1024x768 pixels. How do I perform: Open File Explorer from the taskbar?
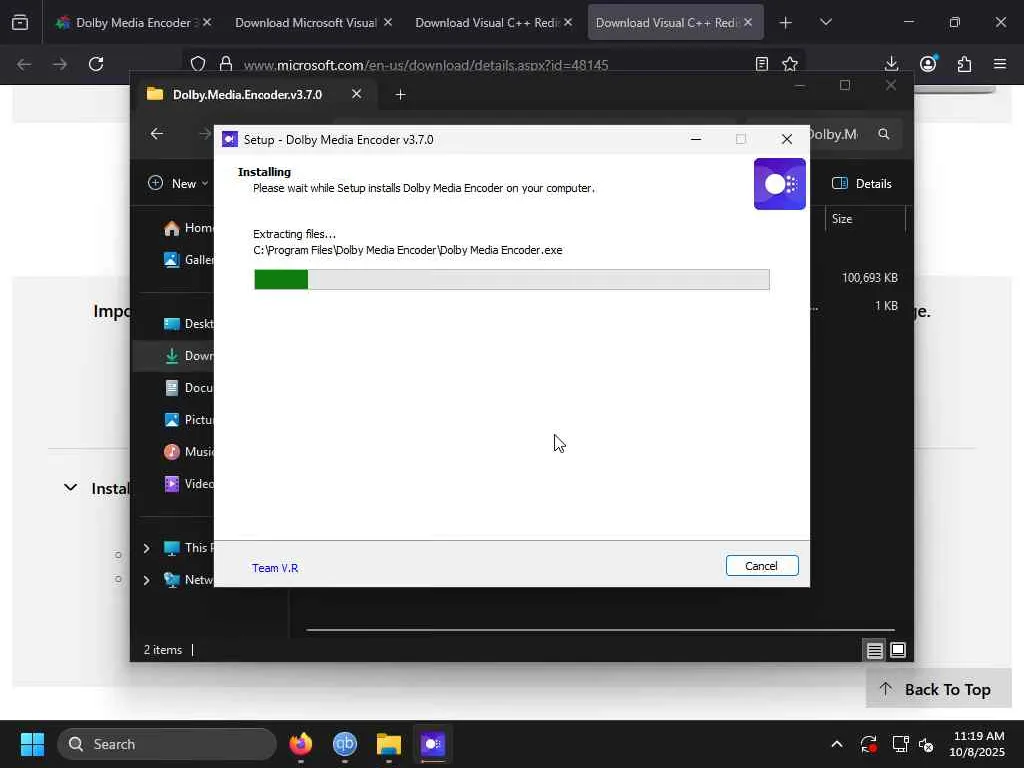389,744
